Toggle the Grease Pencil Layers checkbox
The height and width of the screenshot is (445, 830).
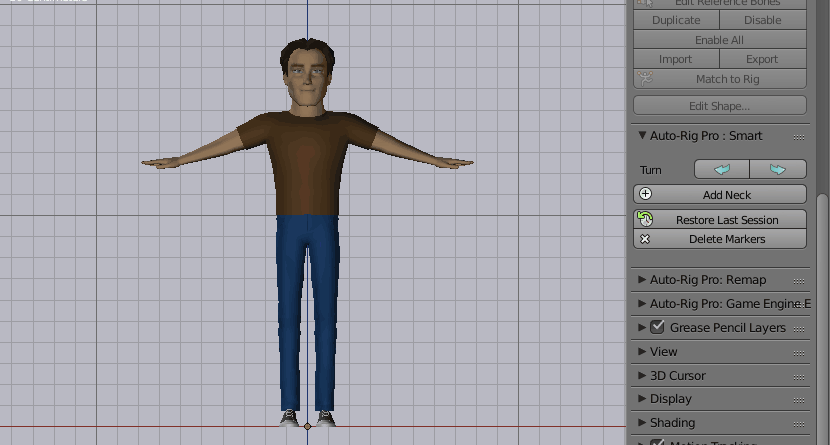point(657,327)
